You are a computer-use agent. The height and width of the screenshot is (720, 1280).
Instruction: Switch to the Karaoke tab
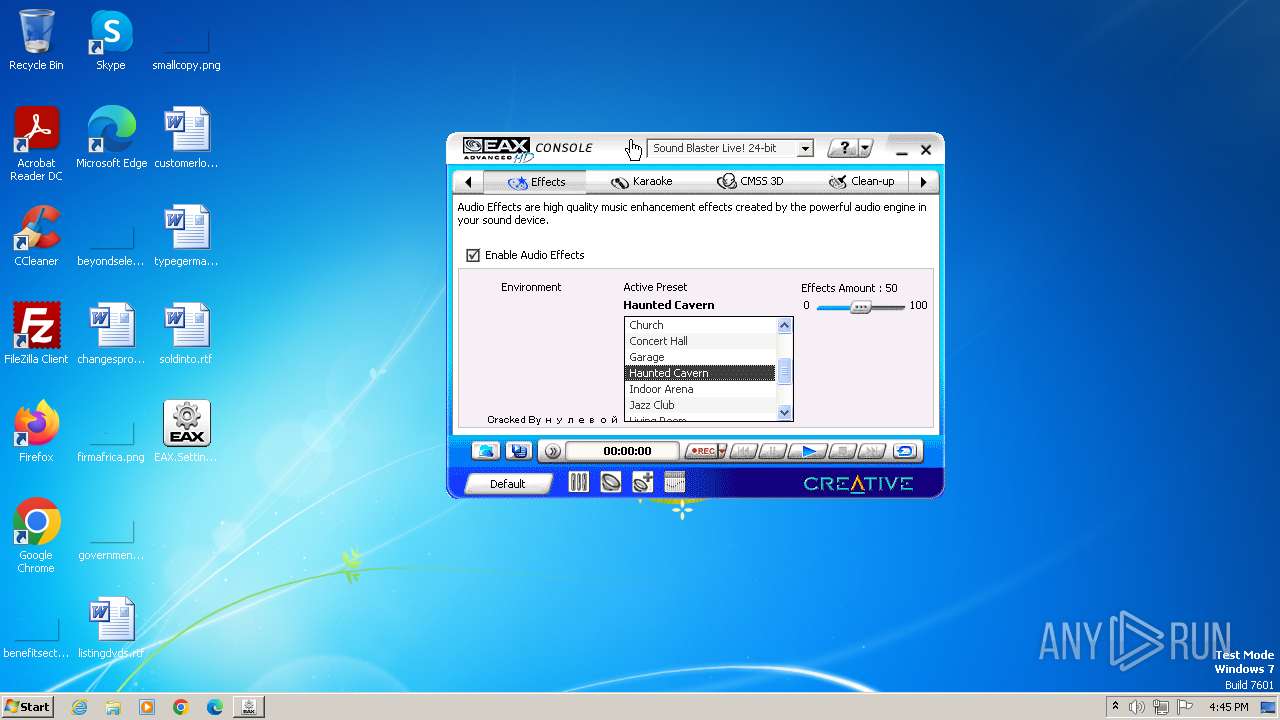pos(642,182)
